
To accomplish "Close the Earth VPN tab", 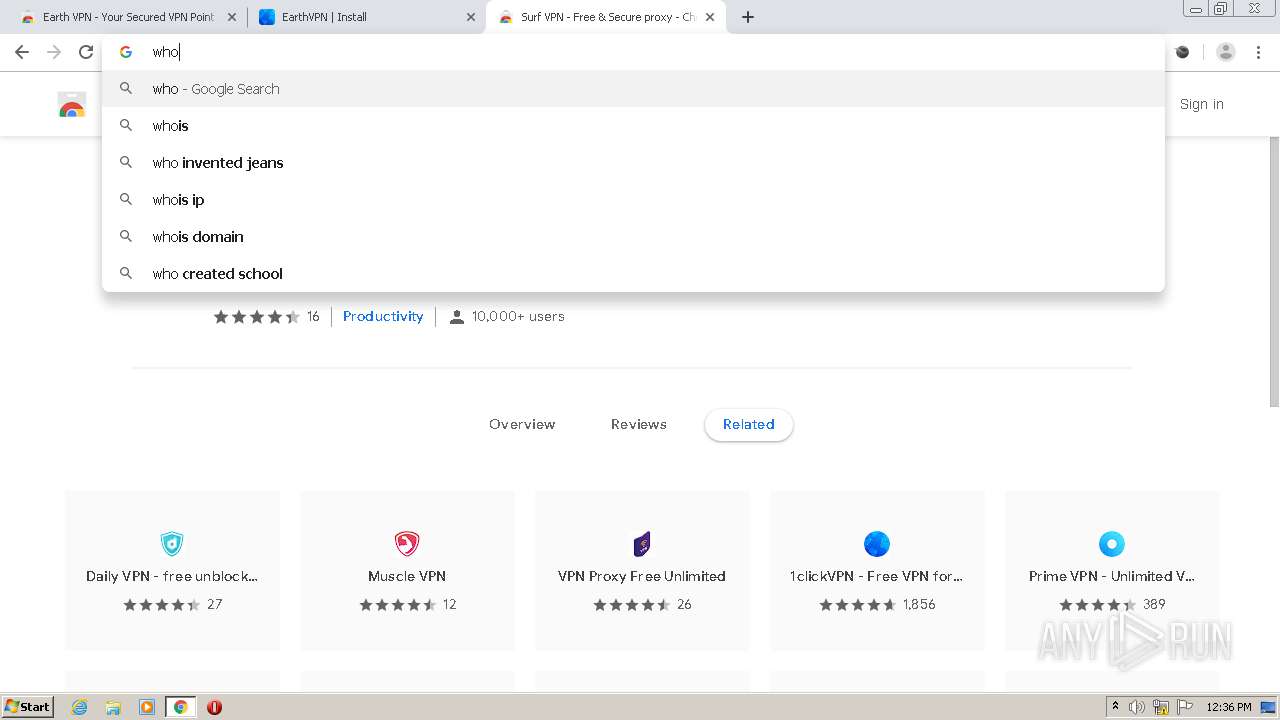I will [x=232, y=17].
